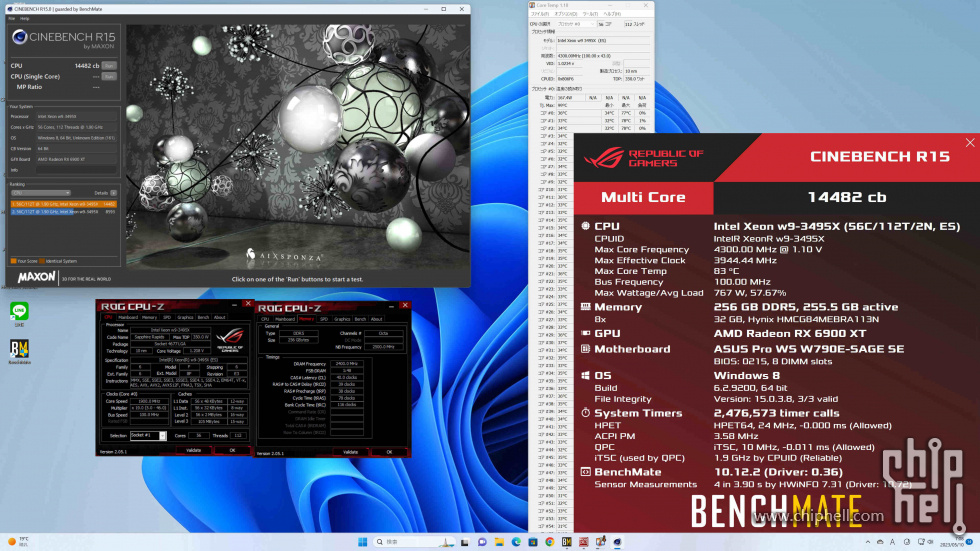The width and height of the screenshot is (980, 551).
Task: Open the IME input mode indicator
Action: 892,542
